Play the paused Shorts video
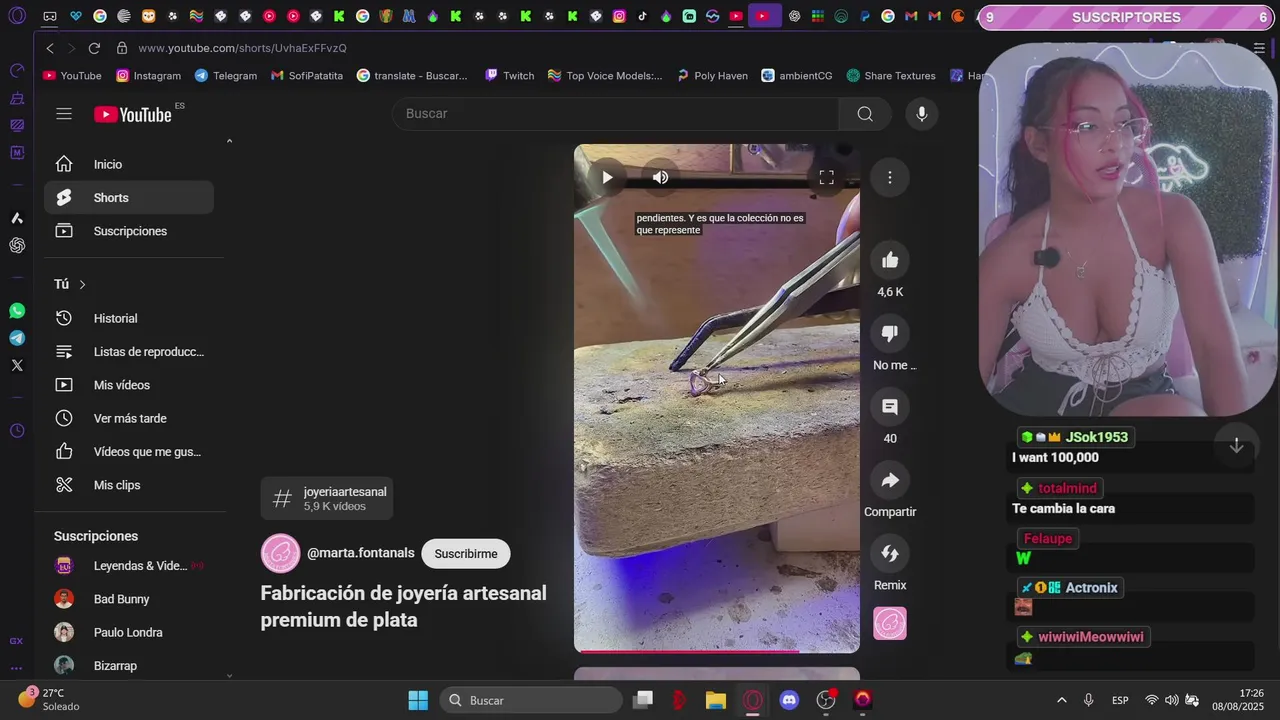 (607, 178)
